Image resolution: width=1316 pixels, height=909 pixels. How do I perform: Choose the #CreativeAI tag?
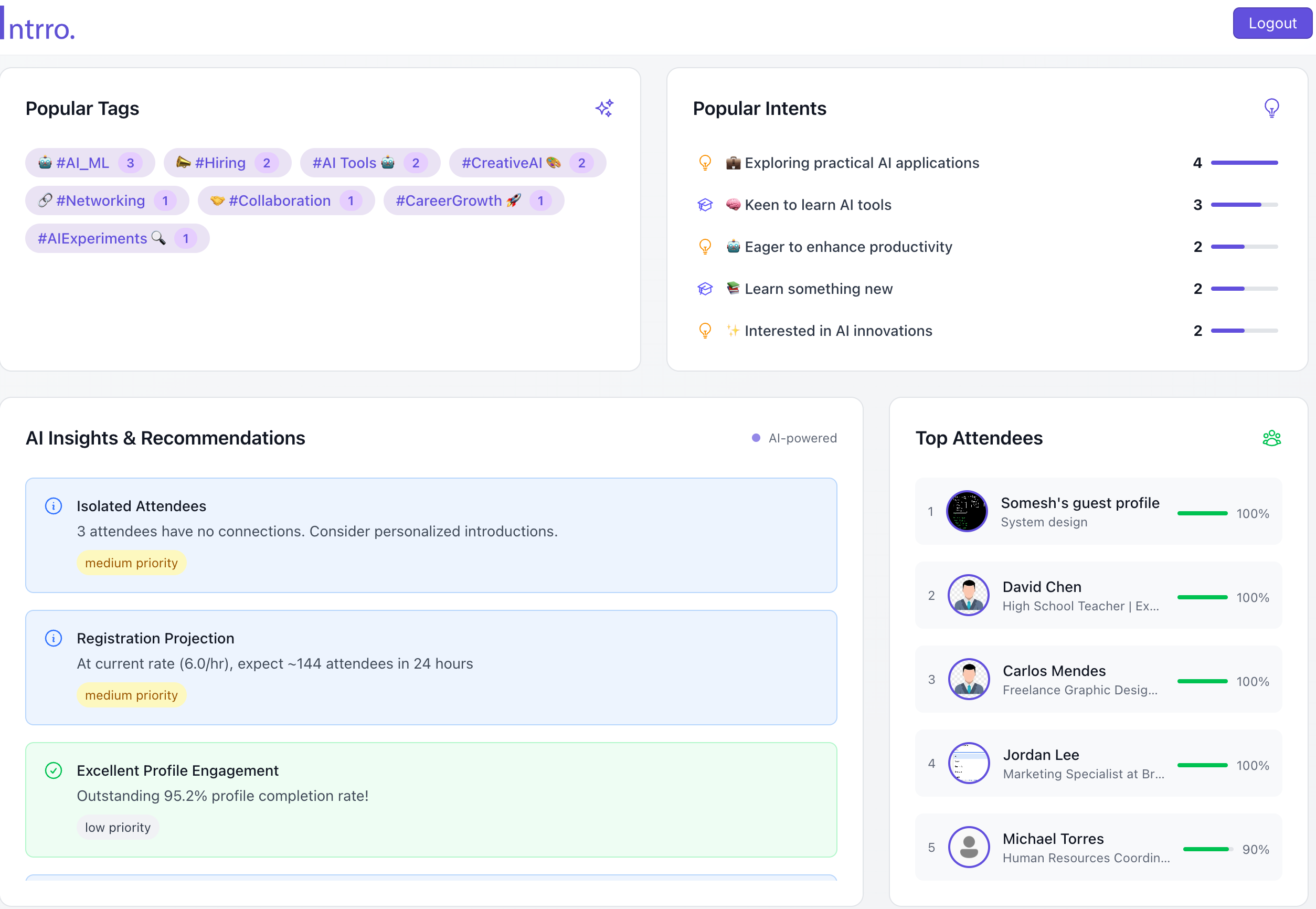tap(527, 163)
